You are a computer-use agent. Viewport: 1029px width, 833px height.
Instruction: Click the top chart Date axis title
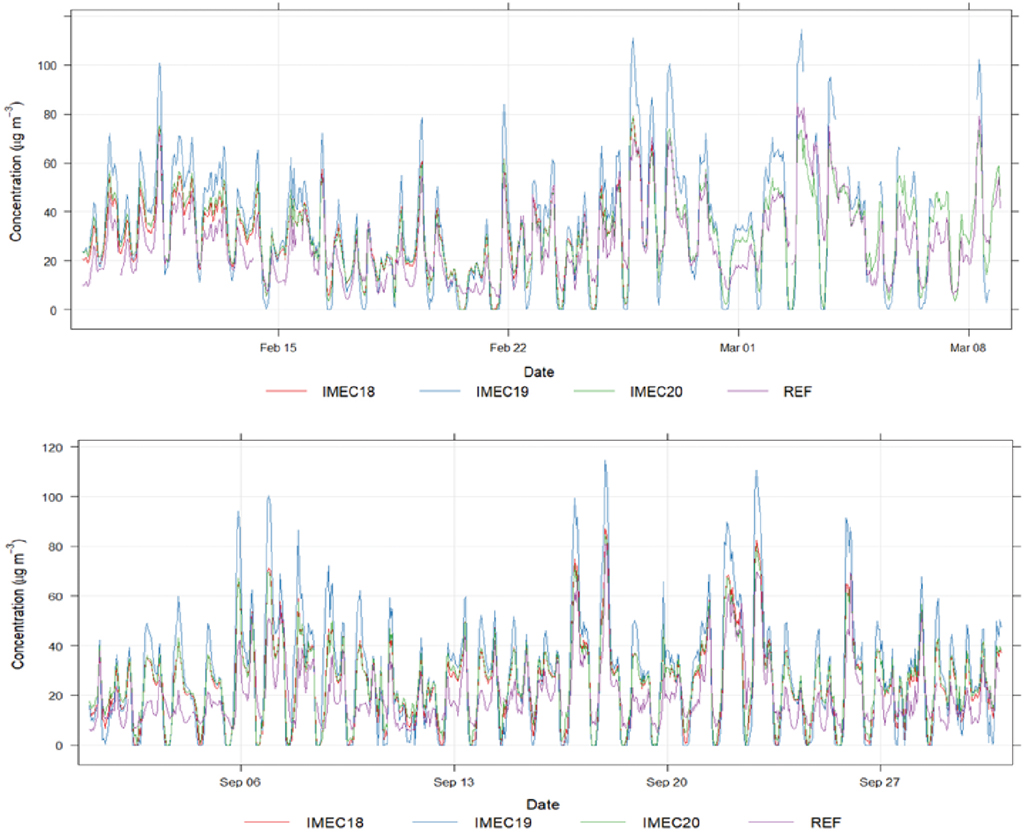coord(539,372)
